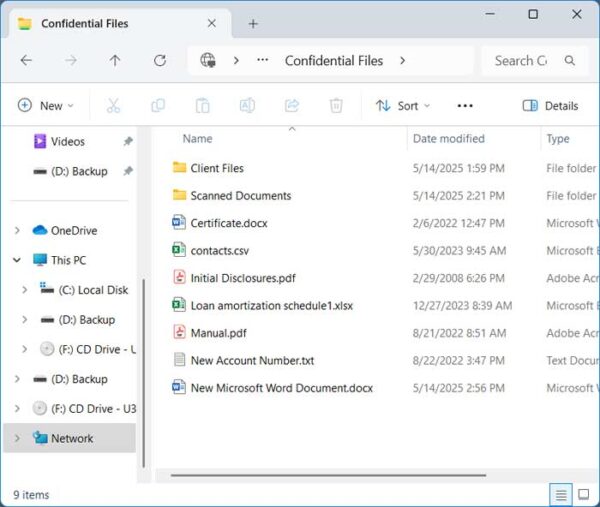Click the 2/29/2008 6:26 PM date cell

point(458,278)
